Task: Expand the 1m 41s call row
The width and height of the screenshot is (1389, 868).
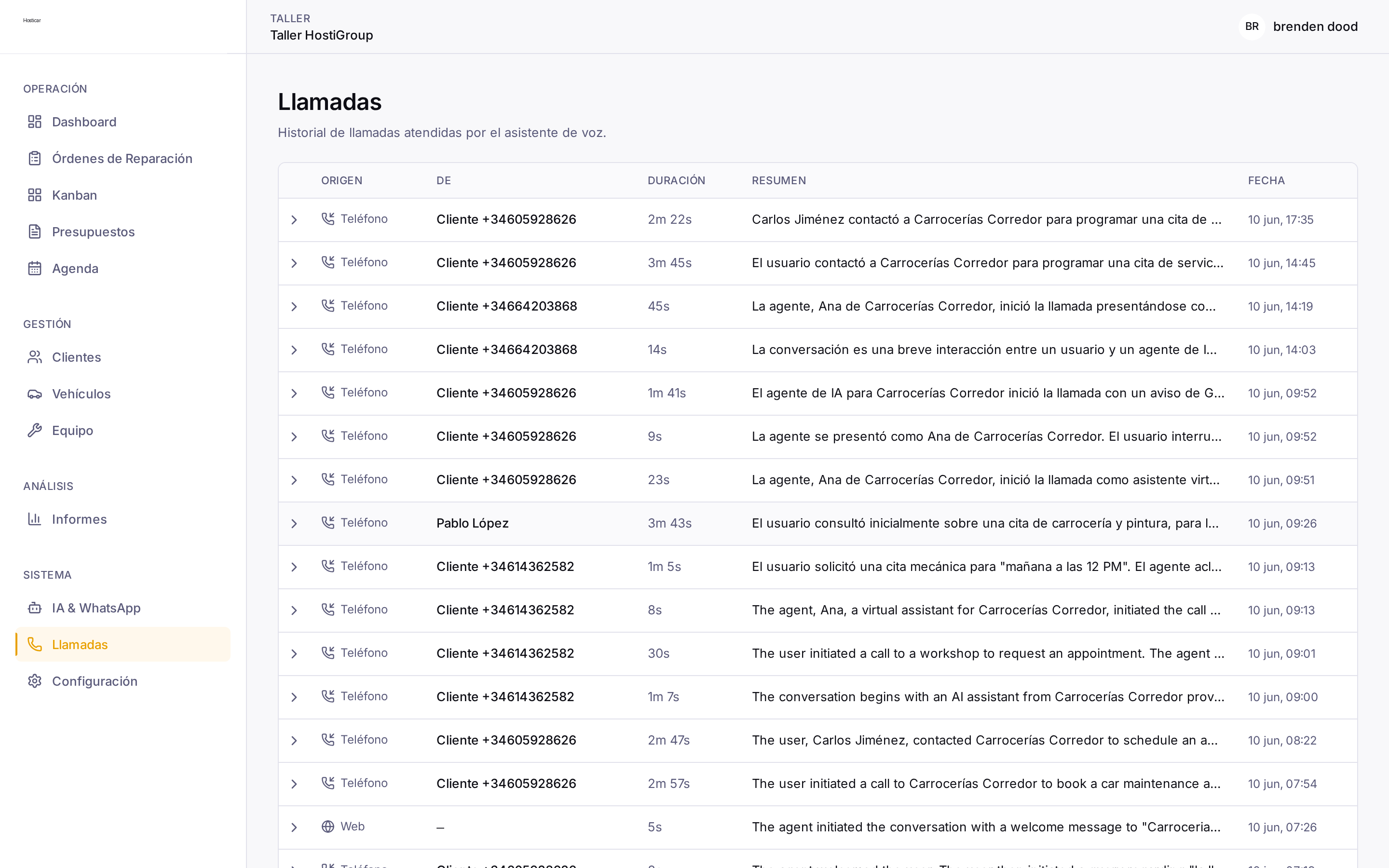Action: (294, 393)
